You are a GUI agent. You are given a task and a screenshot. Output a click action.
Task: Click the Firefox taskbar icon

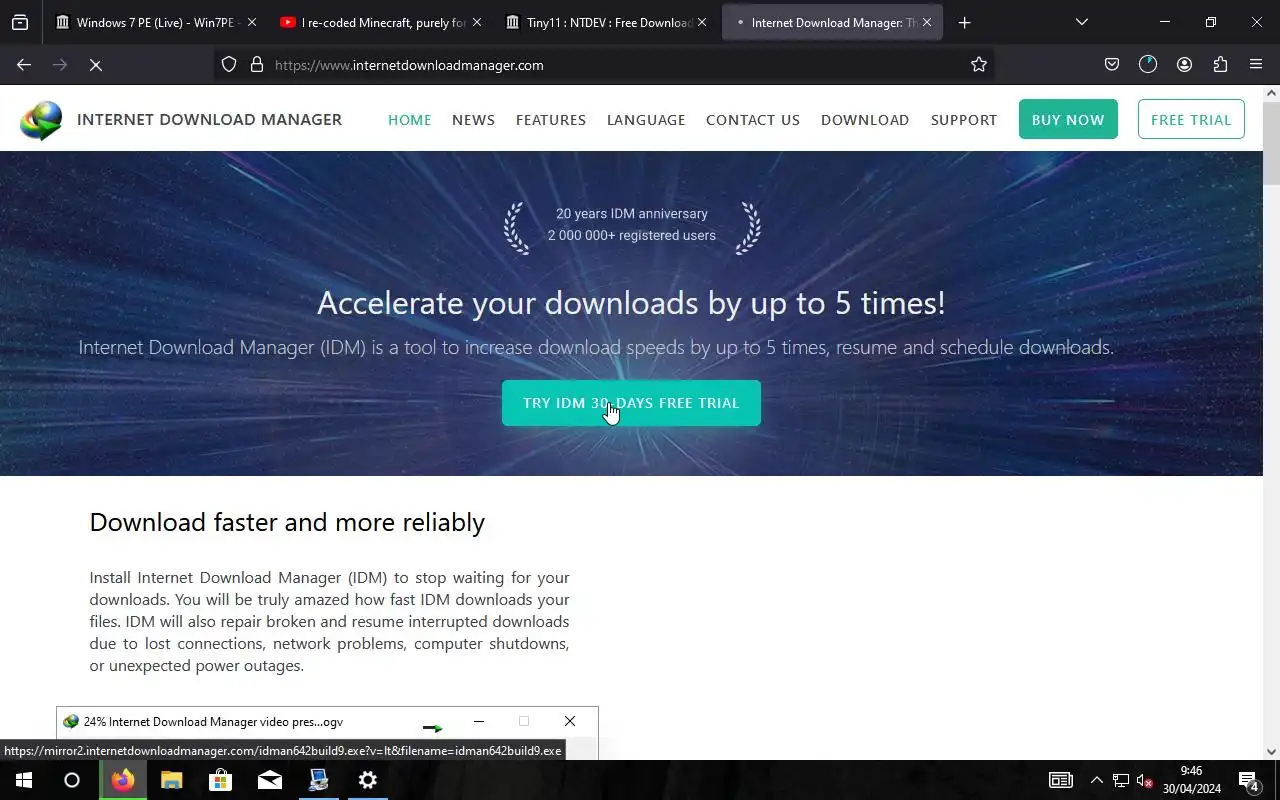123,780
